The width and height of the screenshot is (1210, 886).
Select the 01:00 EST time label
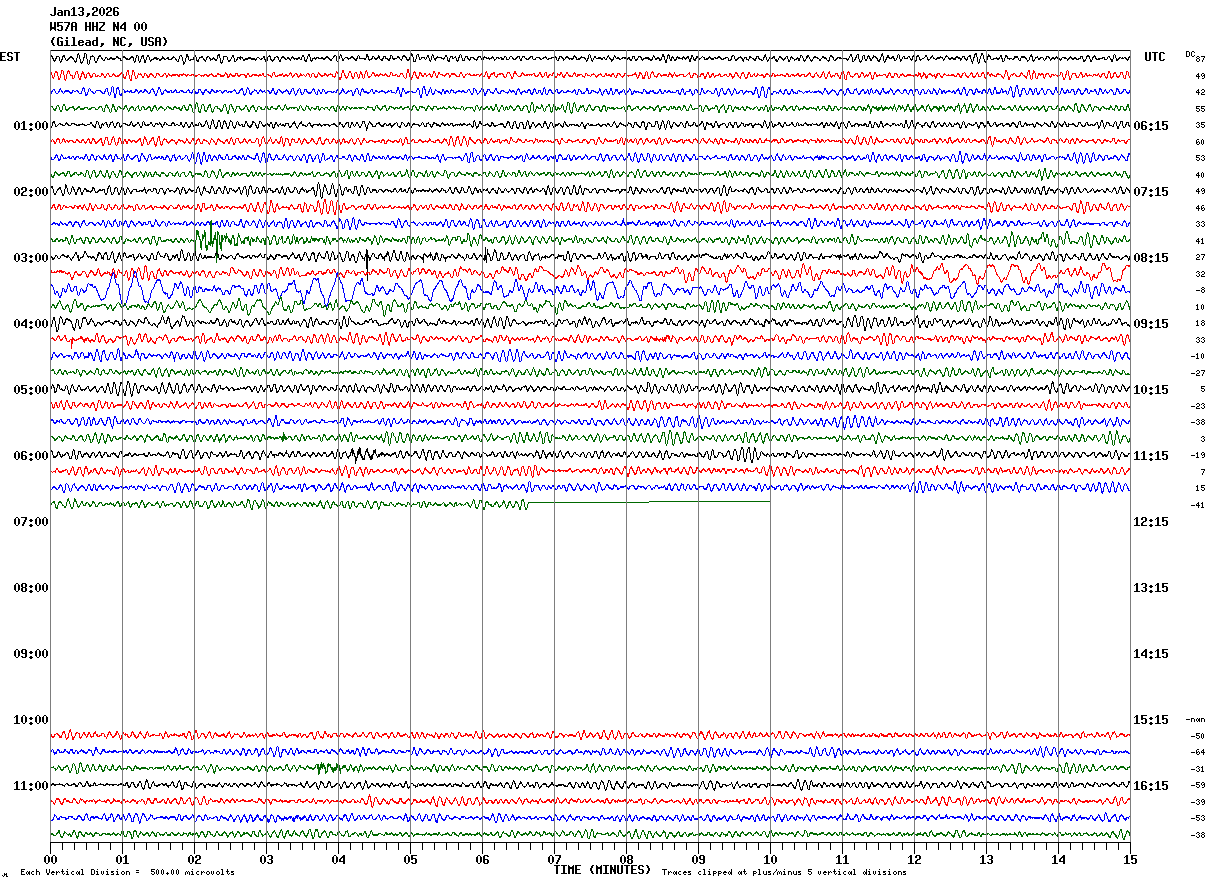click(x=31, y=126)
